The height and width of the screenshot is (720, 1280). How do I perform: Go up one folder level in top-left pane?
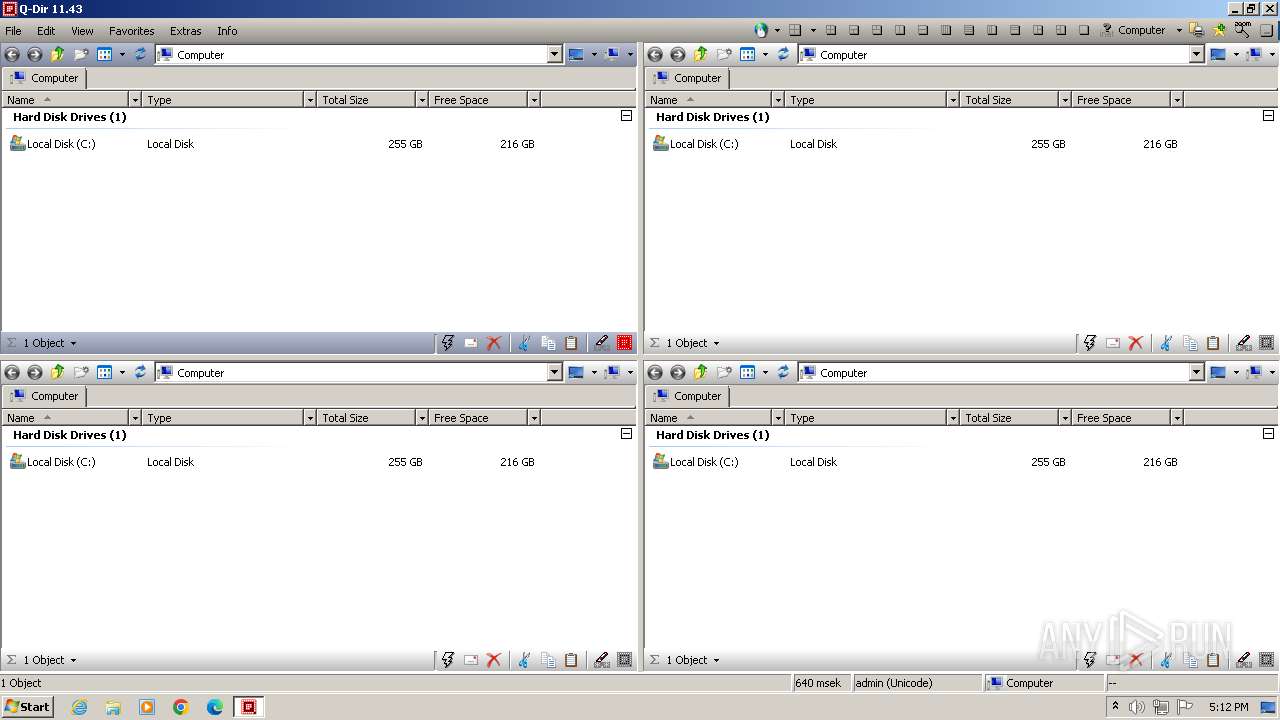pyautogui.click(x=57, y=55)
